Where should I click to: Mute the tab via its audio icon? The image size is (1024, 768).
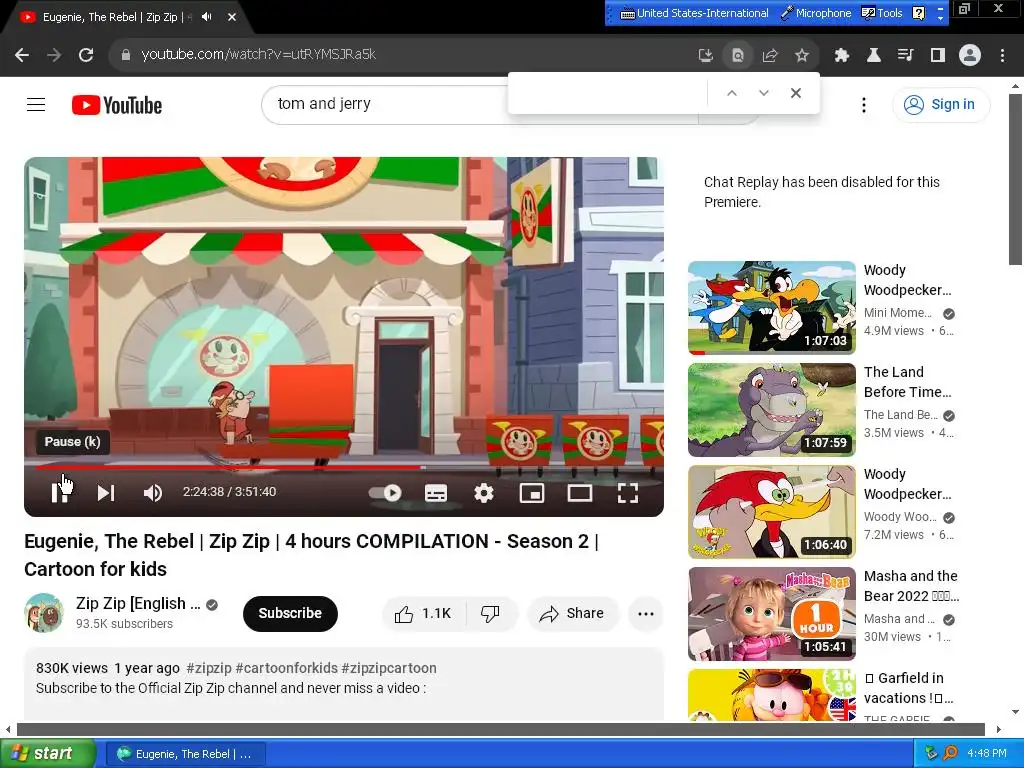(207, 17)
